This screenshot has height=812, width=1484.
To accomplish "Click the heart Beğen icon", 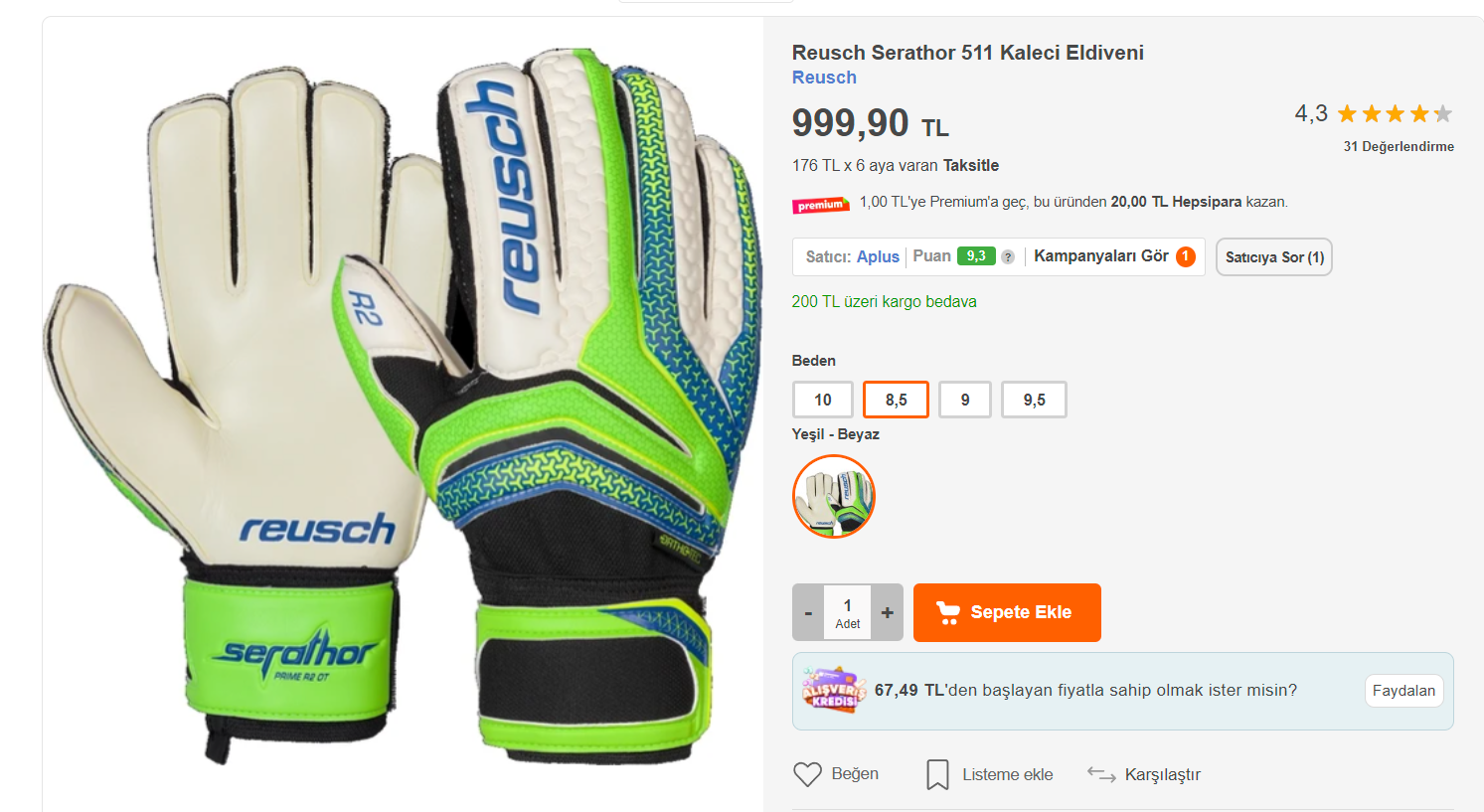I will [x=807, y=774].
